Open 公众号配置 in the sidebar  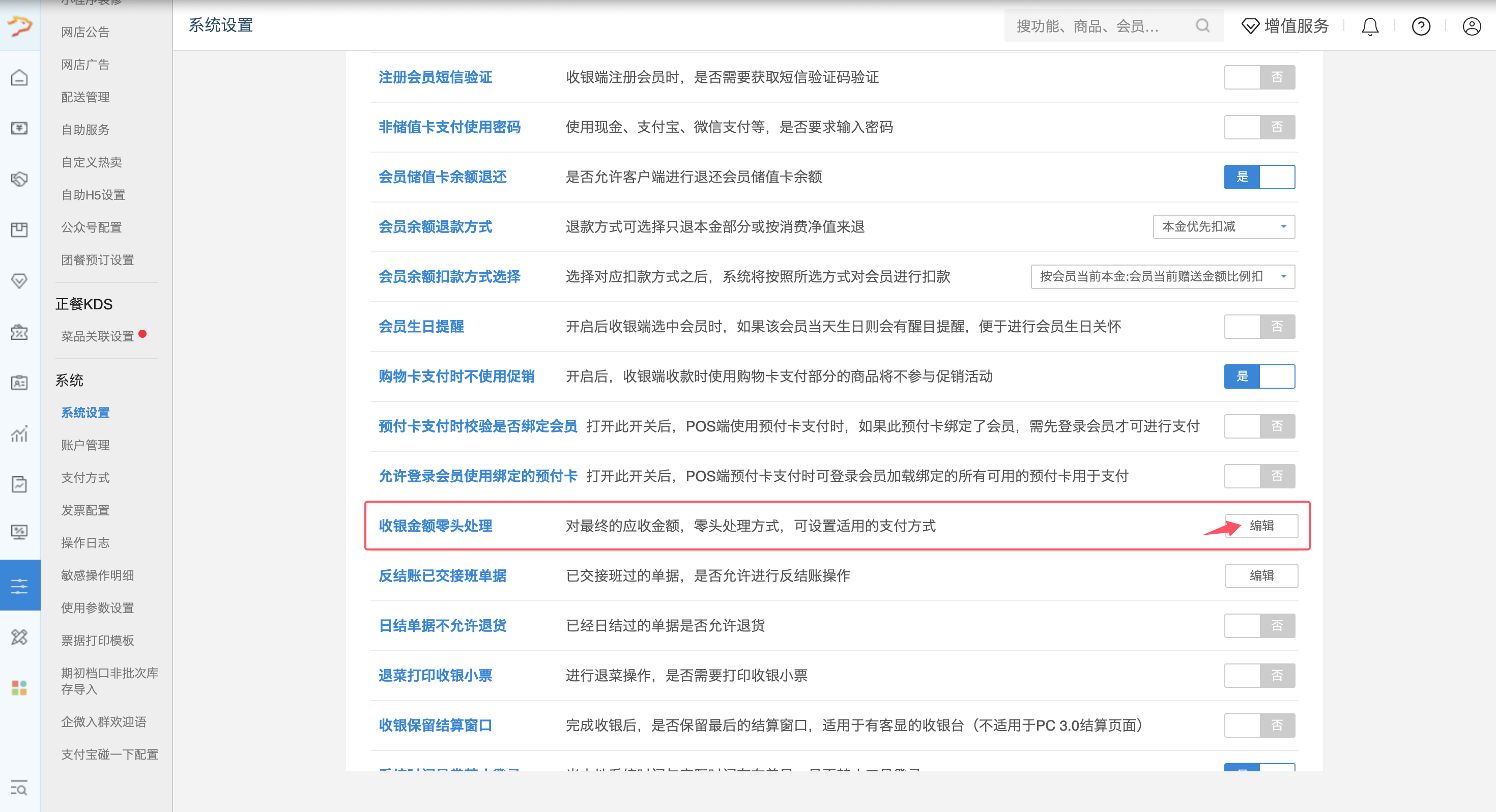91,227
